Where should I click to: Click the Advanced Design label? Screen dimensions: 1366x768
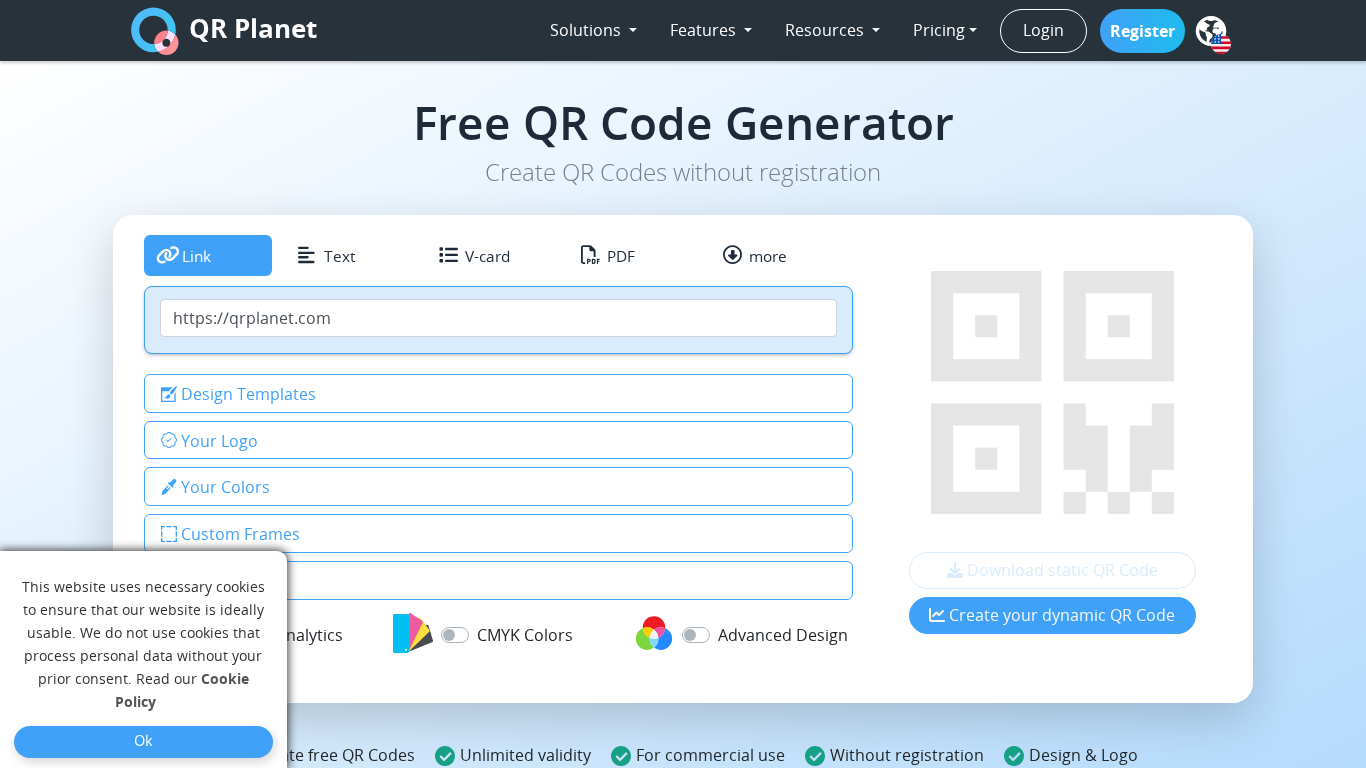click(x=783, y=635)
